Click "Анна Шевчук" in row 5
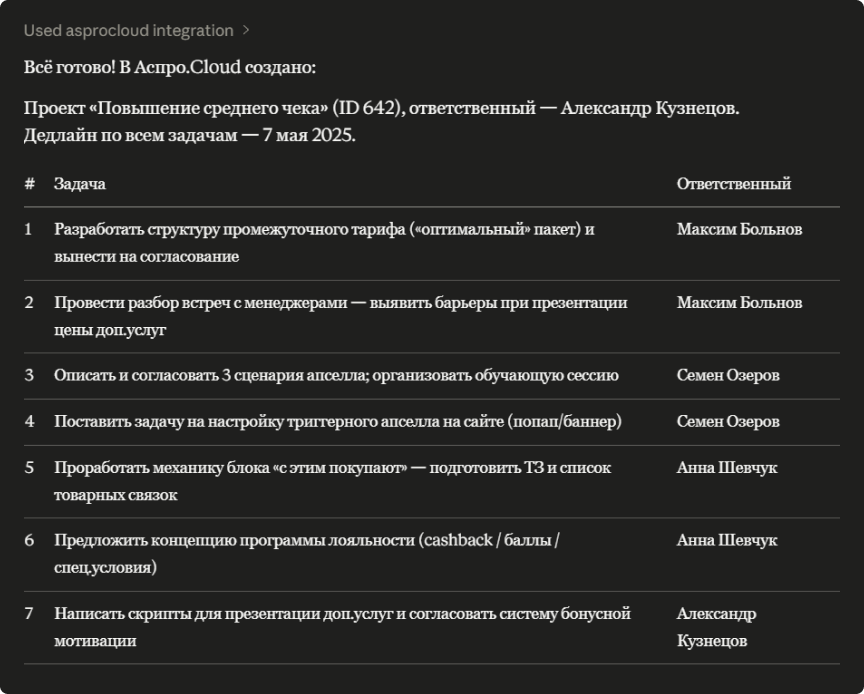Image resolution: width=864 pixels, height=694 pixels. (x=726, y=467)
